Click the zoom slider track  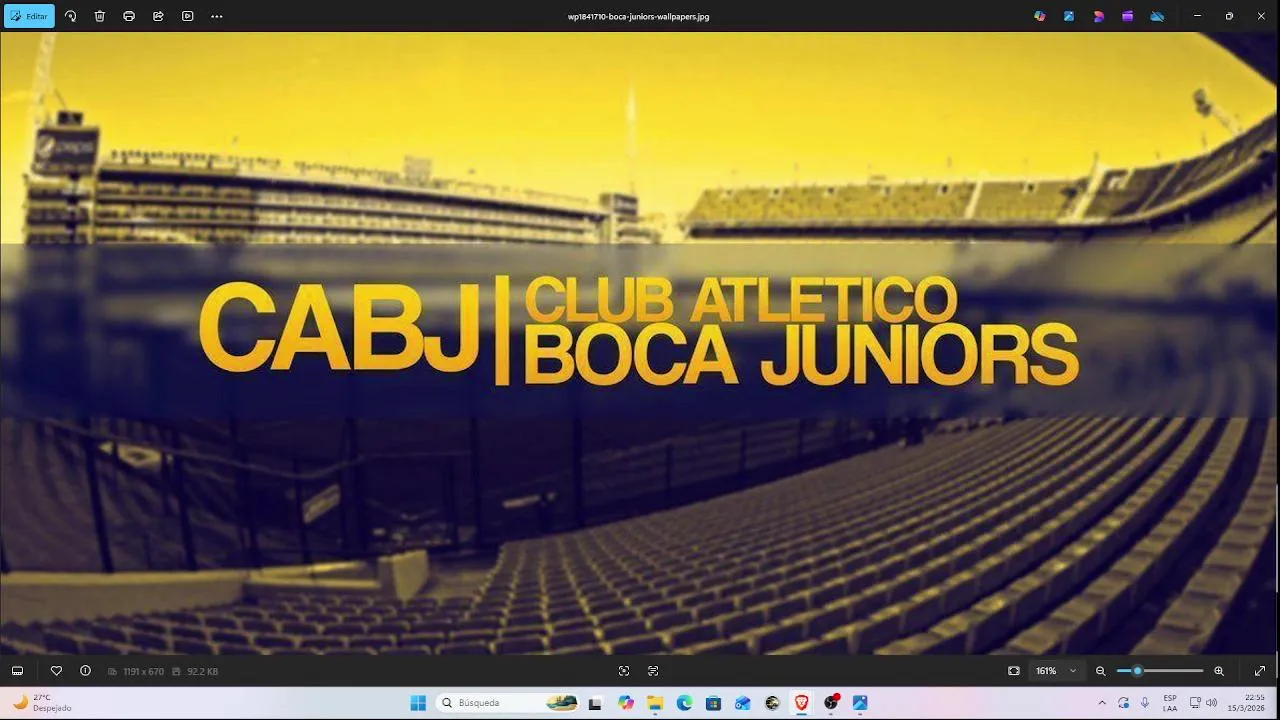[x=1160, y=671]
